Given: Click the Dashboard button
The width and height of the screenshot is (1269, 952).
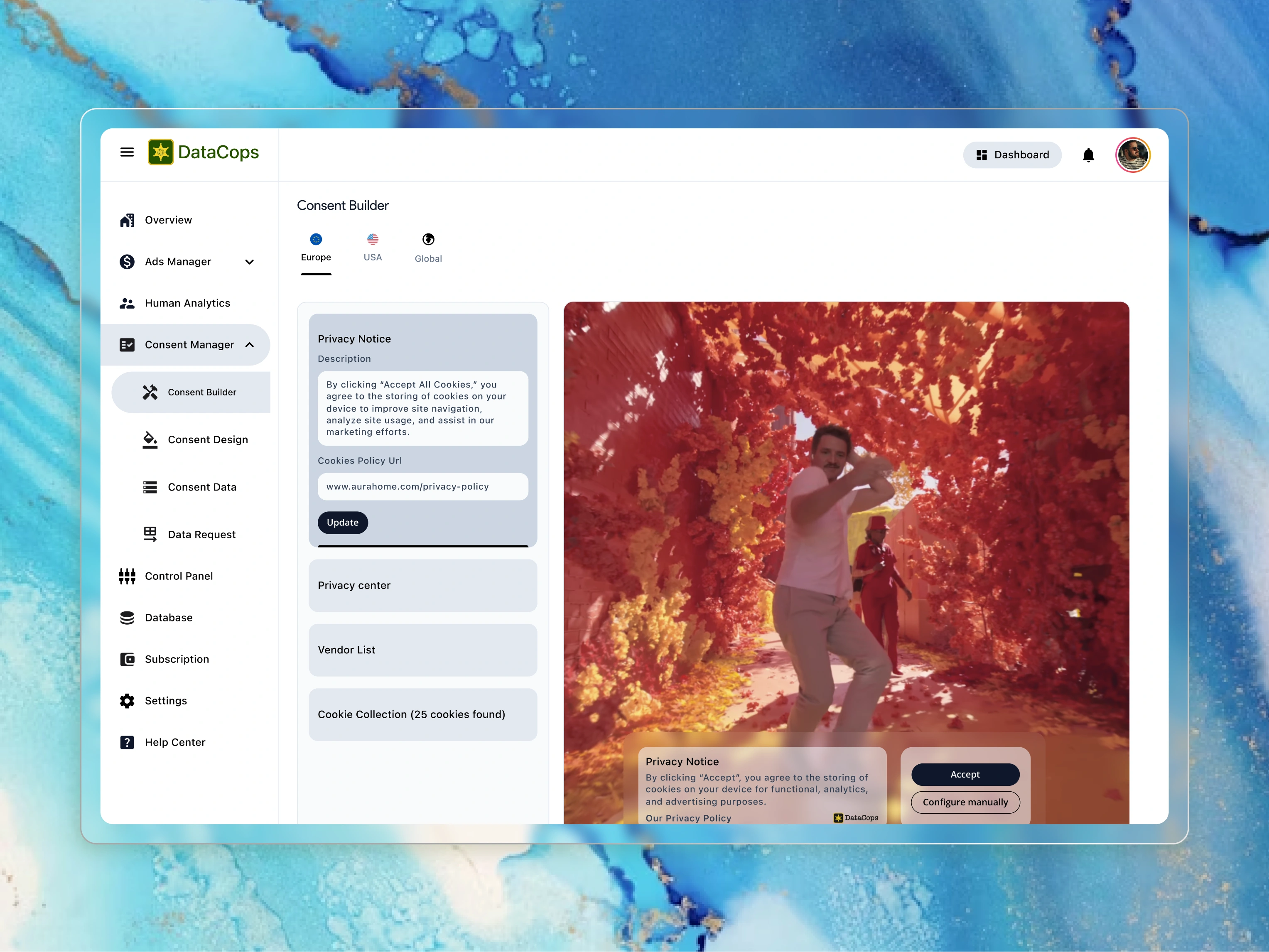Looking at the screenshot, I should [x=1012, y=155].
